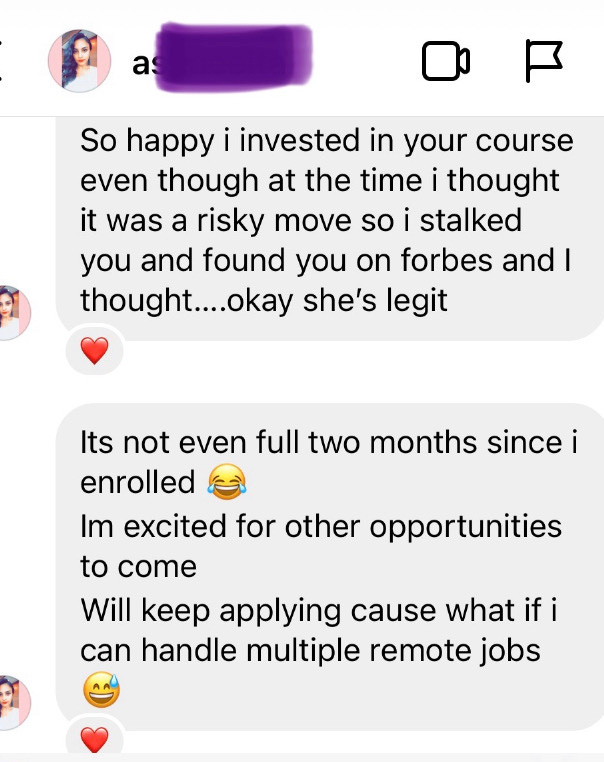Go back using the top-left arrow
This screenshot has width=604, height=762.
(x=1, y=61)
